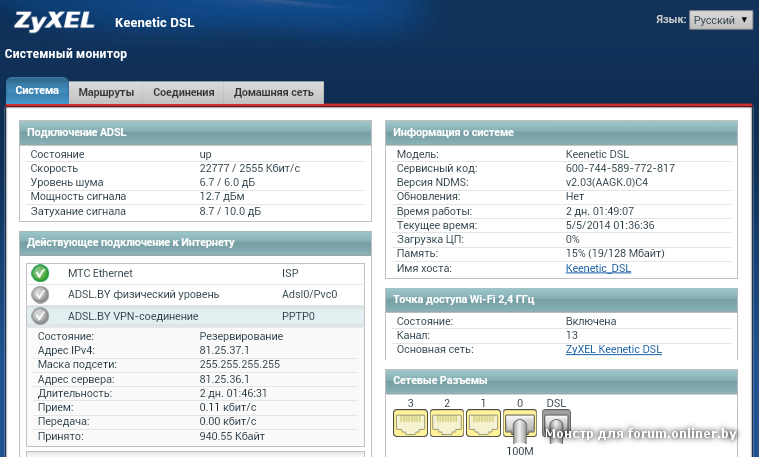Image resolution: width=759 pixels, height=457 pixels.
Task: Click the Точка доступа Wi-Fi 2,4 ГГц header
Action: click(562, 300)
